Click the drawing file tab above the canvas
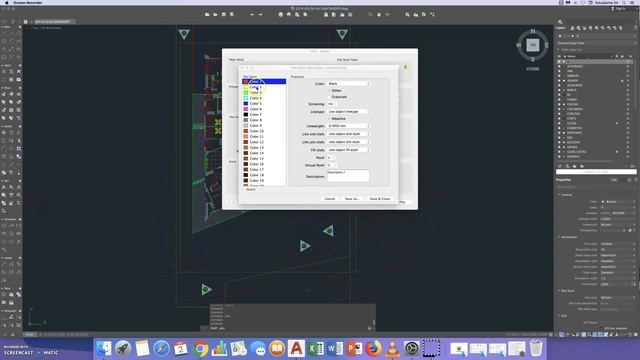 tap(53, 22)
